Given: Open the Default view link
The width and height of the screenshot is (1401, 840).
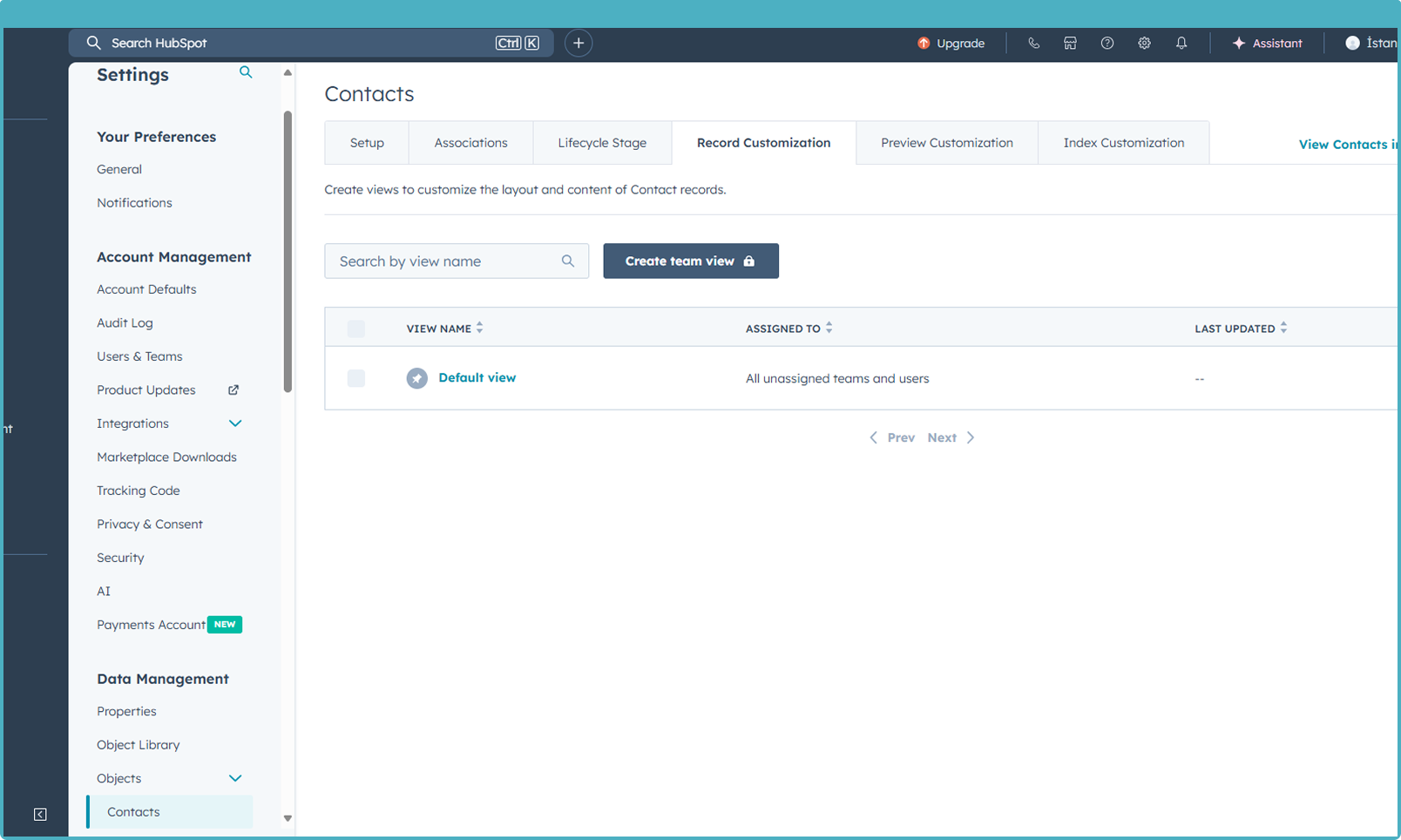Looking at the screenshot, I should 477,377.
